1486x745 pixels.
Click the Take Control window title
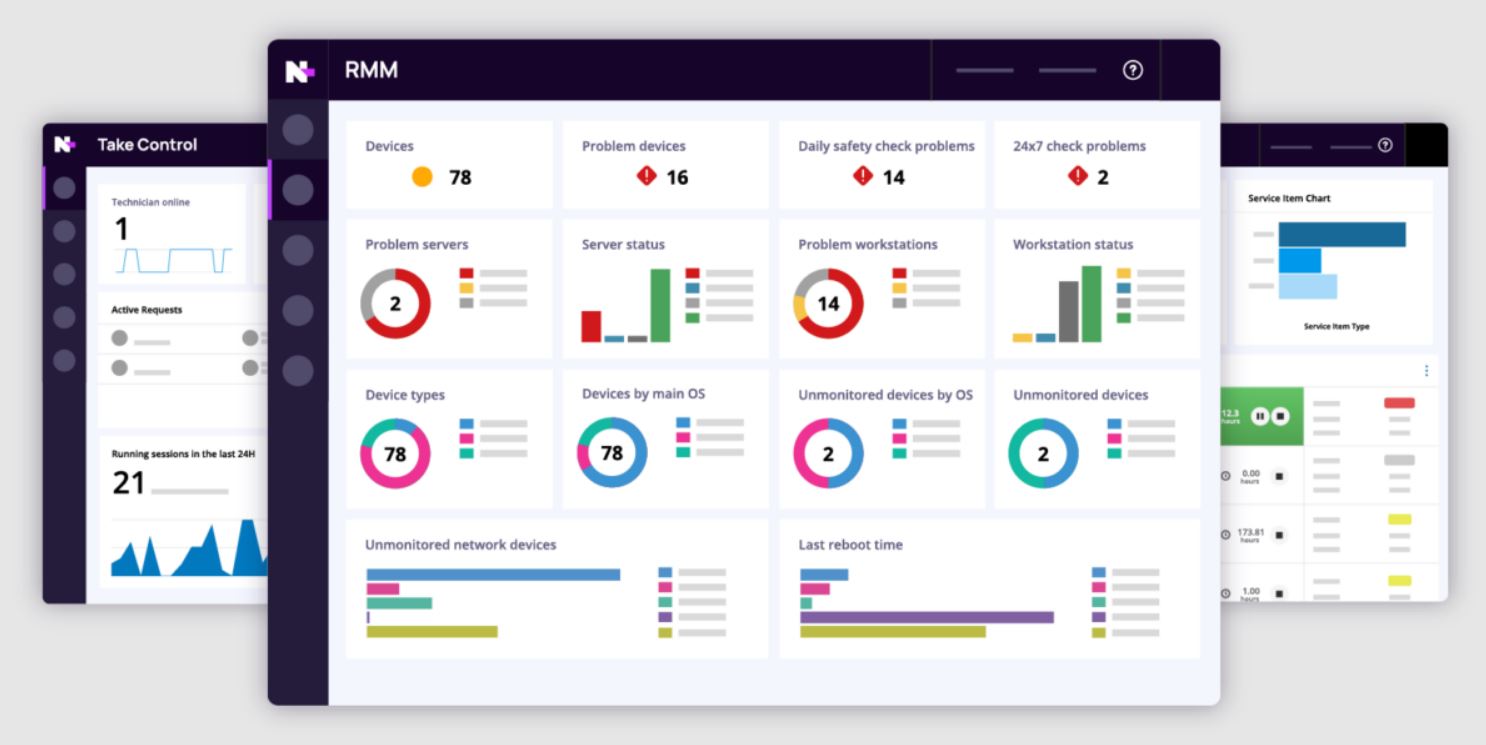(147, 145)
